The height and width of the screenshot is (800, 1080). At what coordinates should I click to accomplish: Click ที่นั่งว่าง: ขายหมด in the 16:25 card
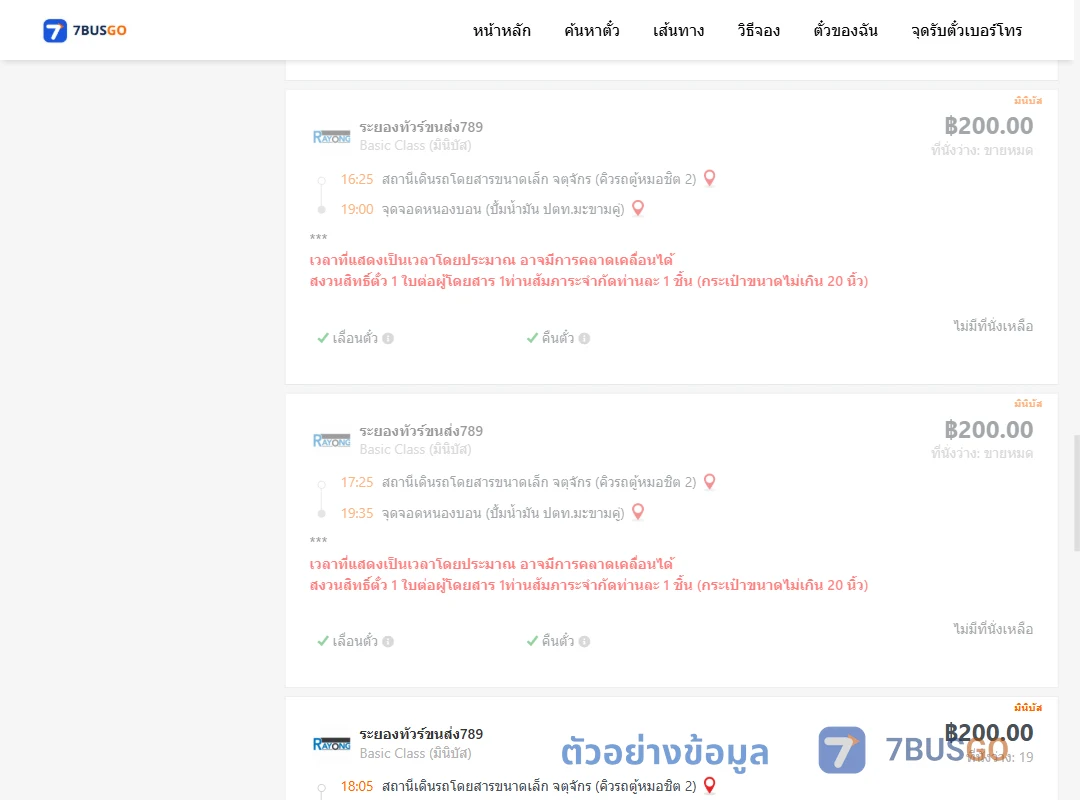982,150
